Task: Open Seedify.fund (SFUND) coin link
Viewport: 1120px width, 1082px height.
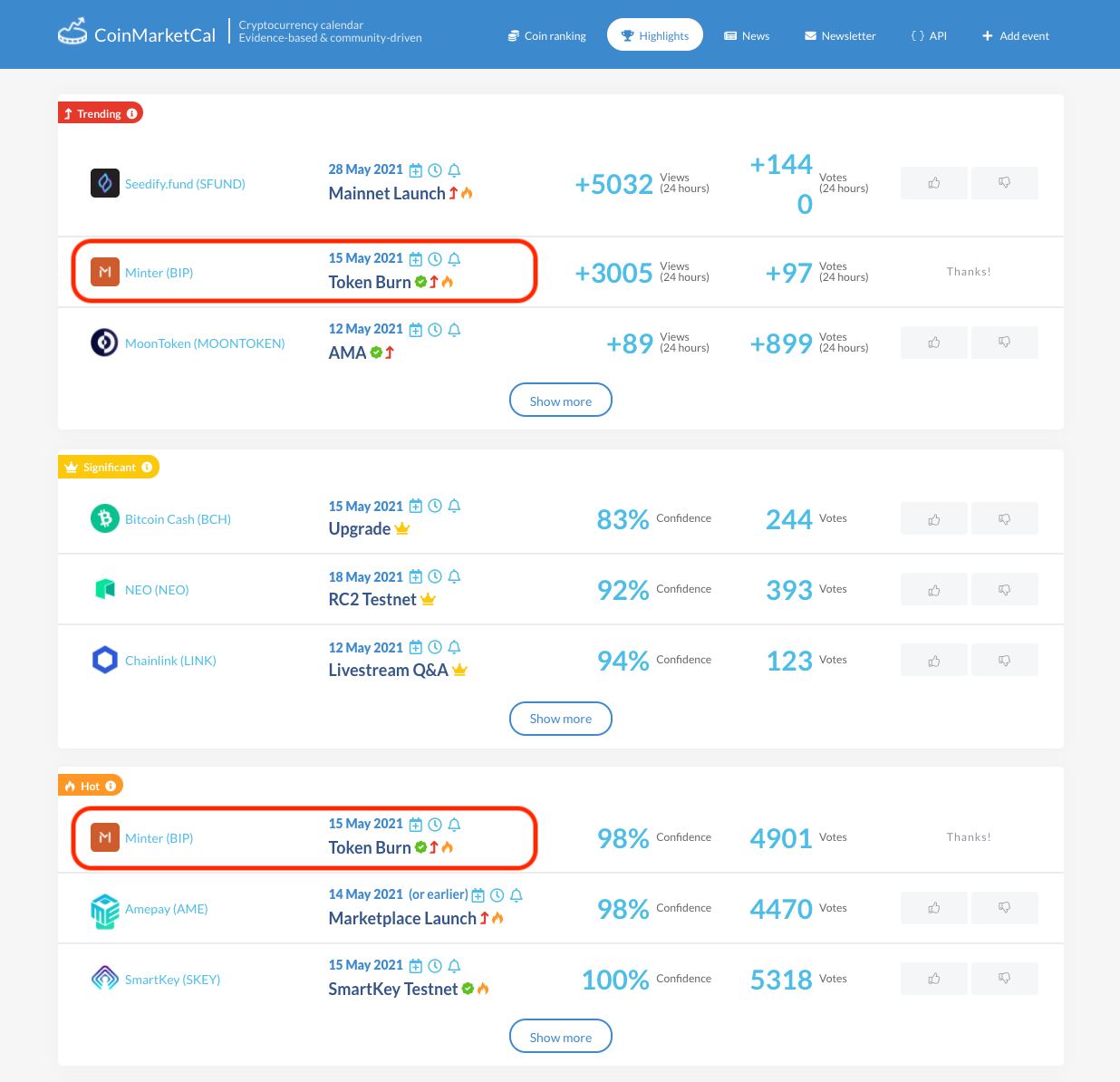Action: point(185,183)
